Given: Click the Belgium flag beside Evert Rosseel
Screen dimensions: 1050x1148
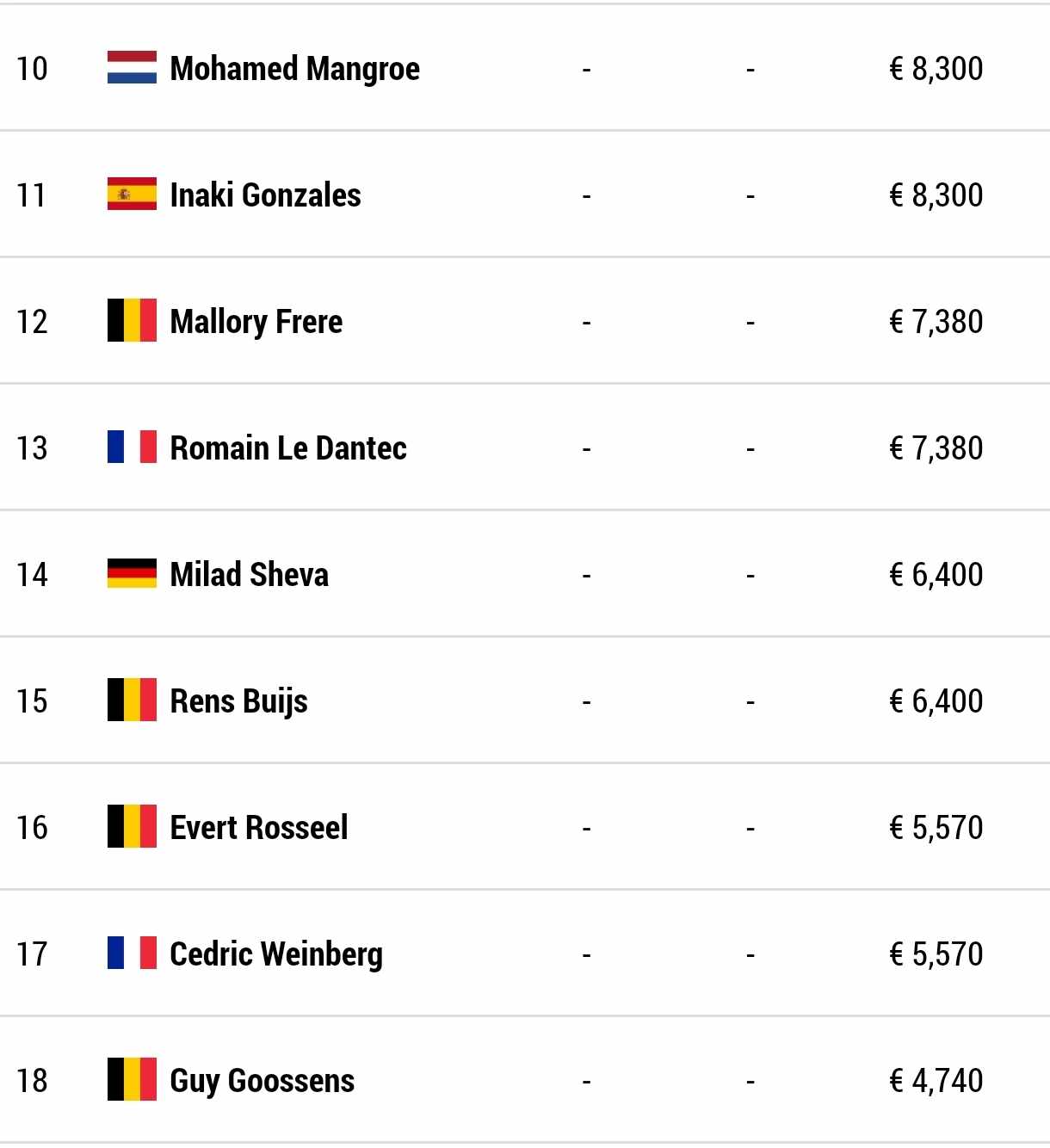Looking at the screenshot, I should pyautogui.click(x=132, y=827).
